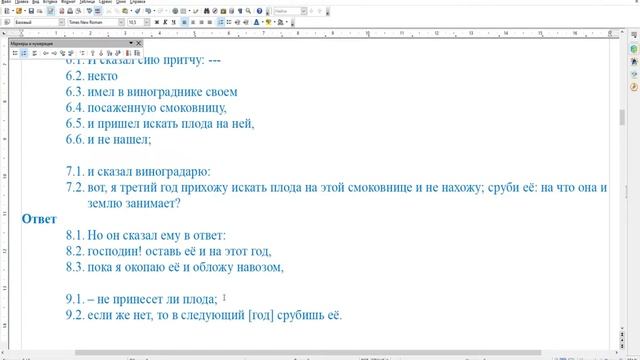Click the Print icon

pyautogui.click(x=70, y=11)
